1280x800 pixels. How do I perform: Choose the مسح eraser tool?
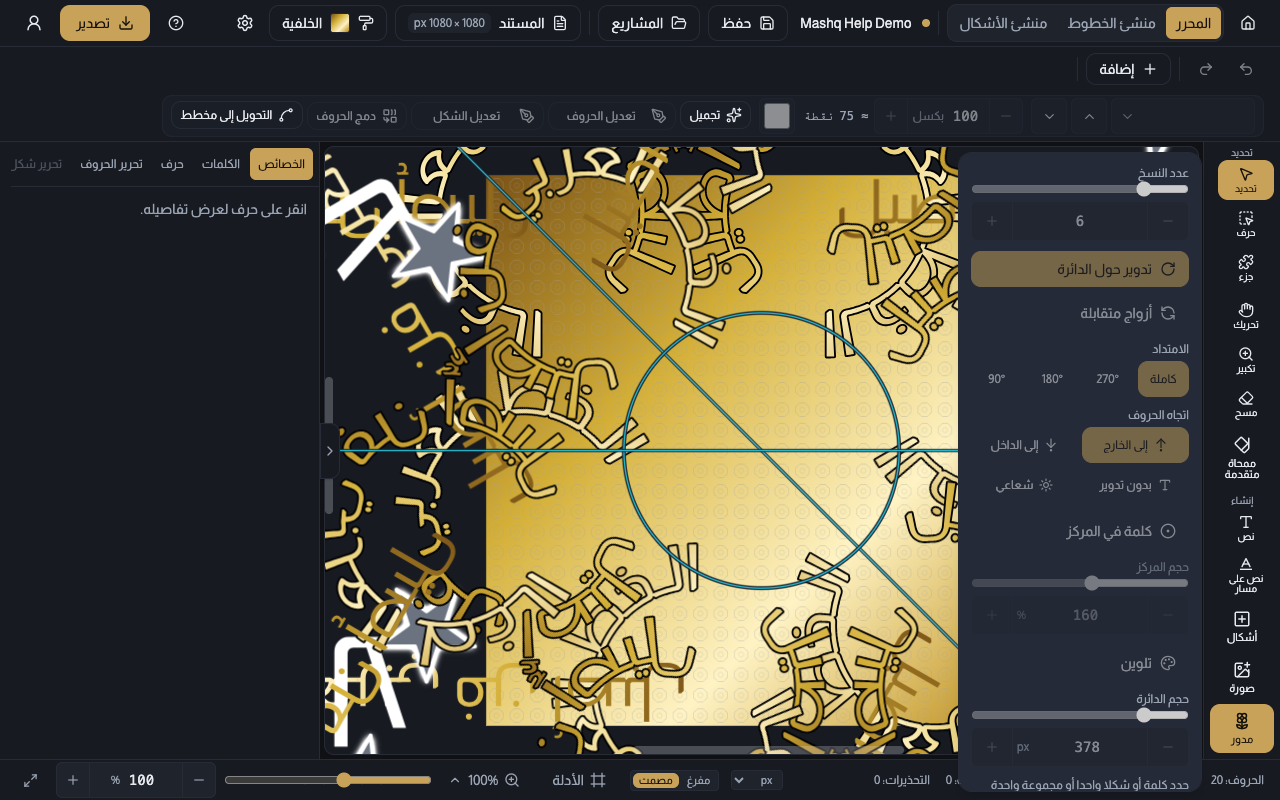[x=1245, y=405]
